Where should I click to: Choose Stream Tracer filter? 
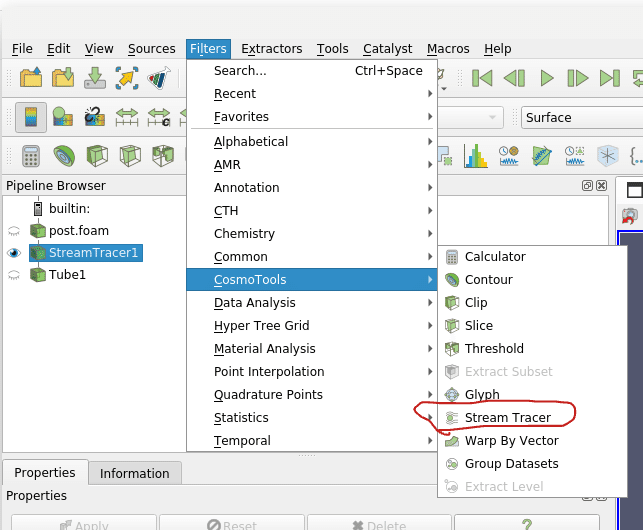532,418
